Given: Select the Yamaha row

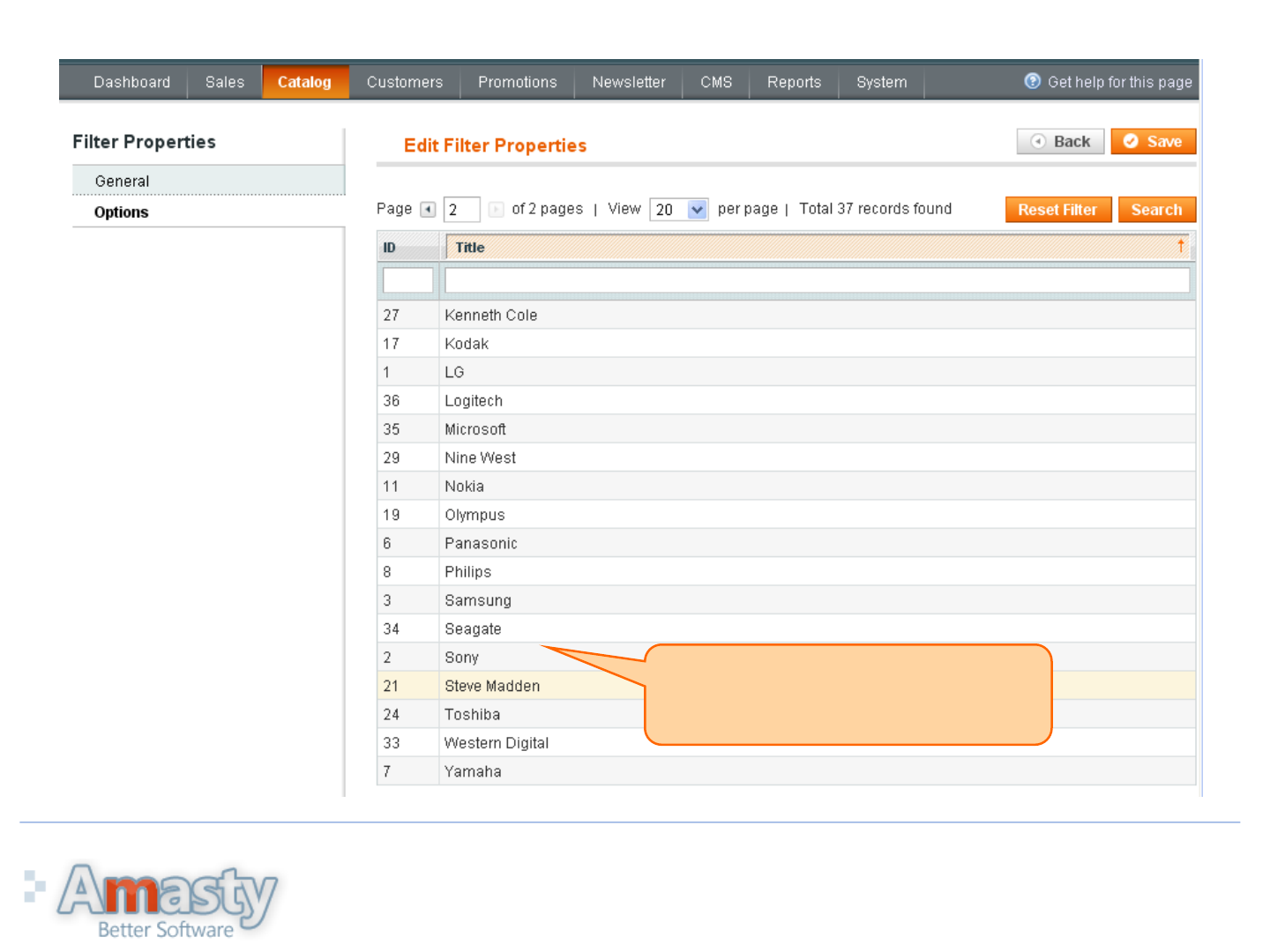Looking at the screenshot, I should [786, 771].
